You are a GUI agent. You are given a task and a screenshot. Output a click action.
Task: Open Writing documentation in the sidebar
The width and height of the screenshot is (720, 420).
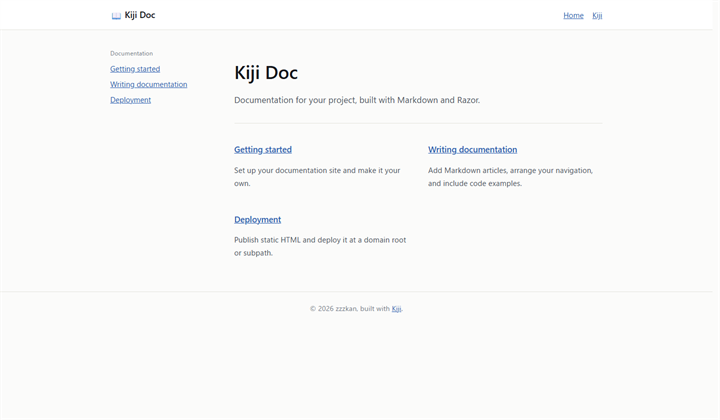pos(148,84)
